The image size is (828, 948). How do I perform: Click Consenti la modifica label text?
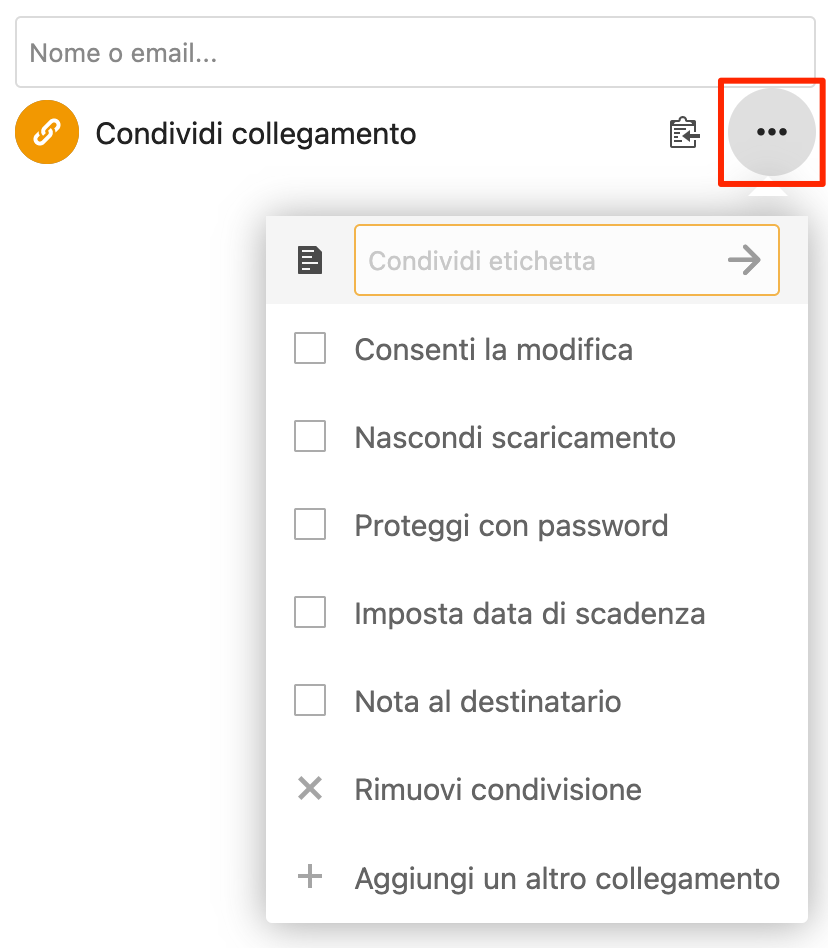pyautogui.click(x=494, y=349)
